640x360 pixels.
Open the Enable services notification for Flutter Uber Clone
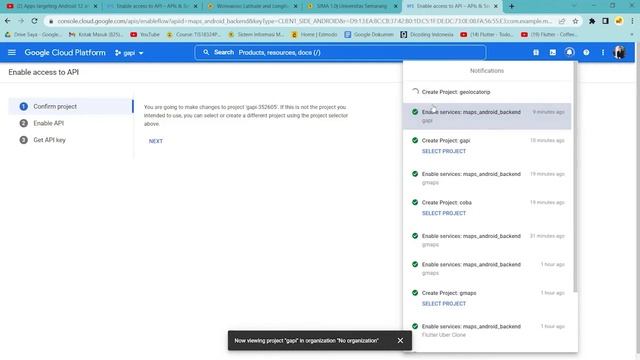(x=487, y=330)
